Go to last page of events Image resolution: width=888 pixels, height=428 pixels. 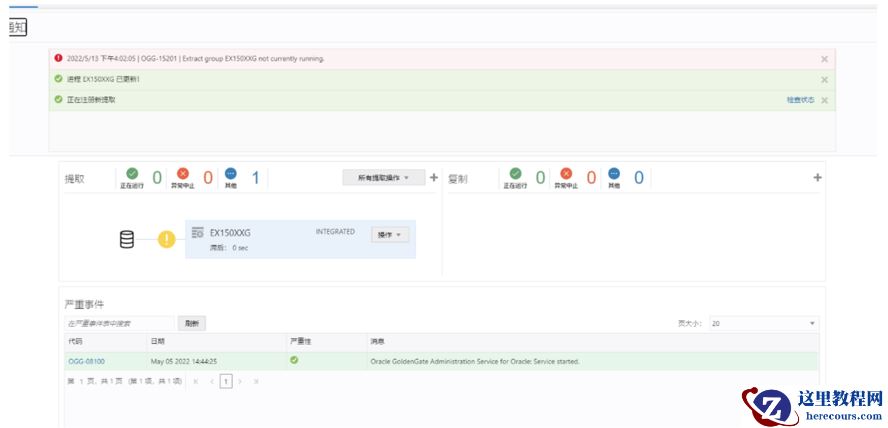pos(255,382)
